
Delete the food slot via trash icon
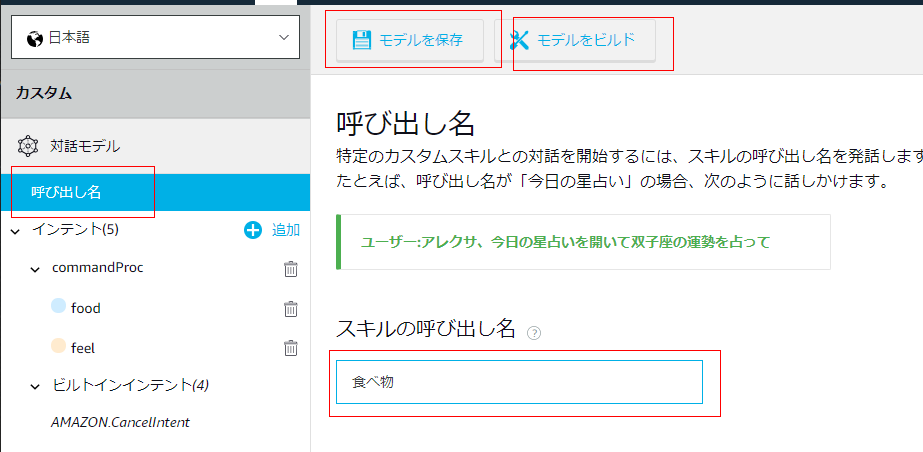pos(291,308)
